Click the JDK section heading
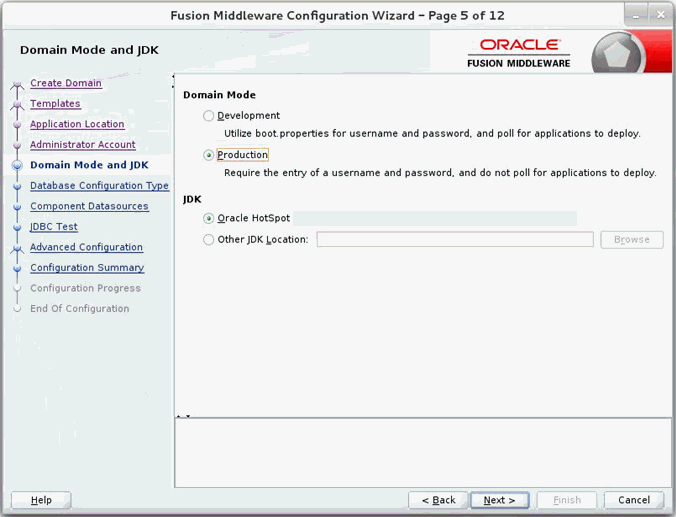This screenshot has height=517, width=676. tap(192, 199)
